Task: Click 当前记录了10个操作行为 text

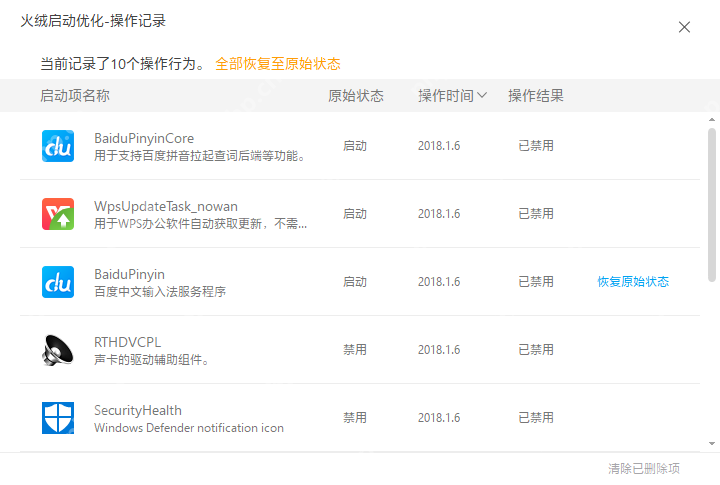Action: (123, 64)
